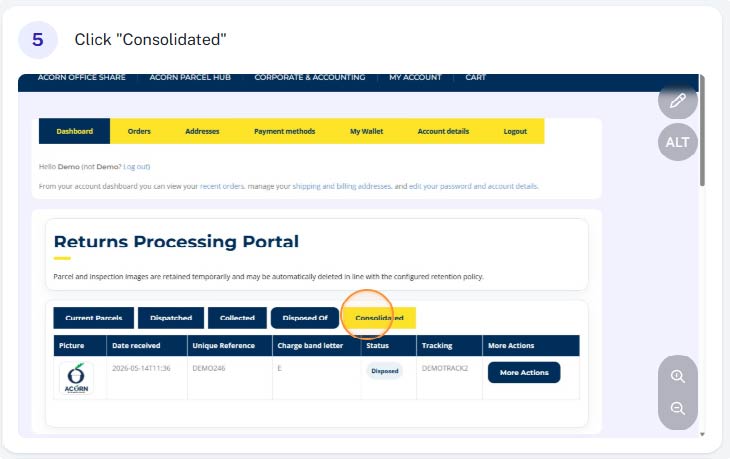730x459 pixels.
Task: Click the pencil edit icon
Action: pos(677,101)
